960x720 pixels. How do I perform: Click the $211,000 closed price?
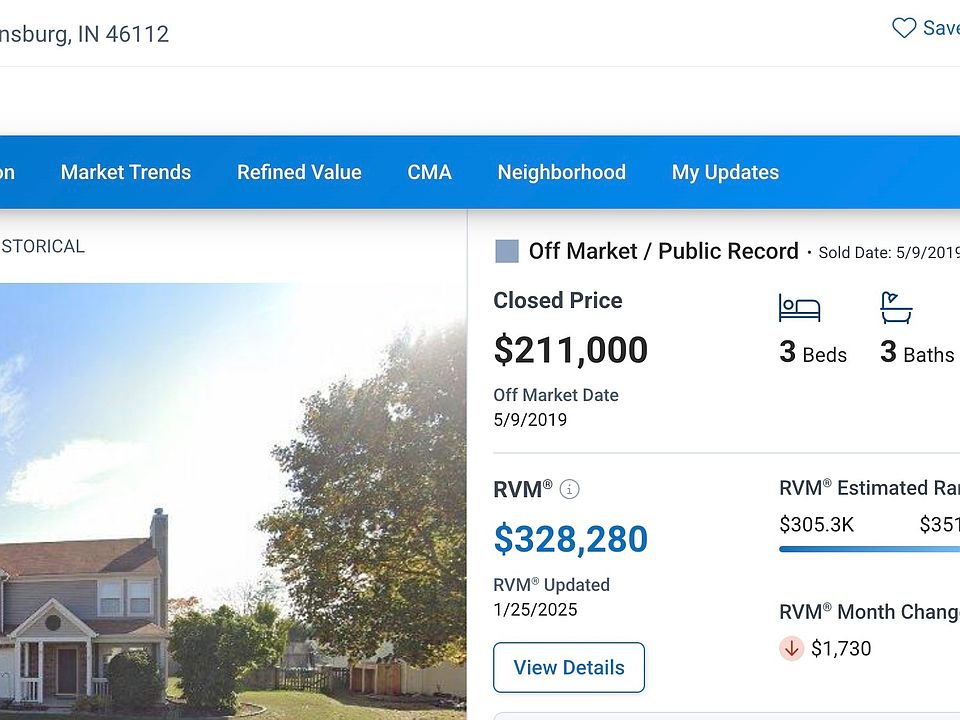click(x=571, y=350)
